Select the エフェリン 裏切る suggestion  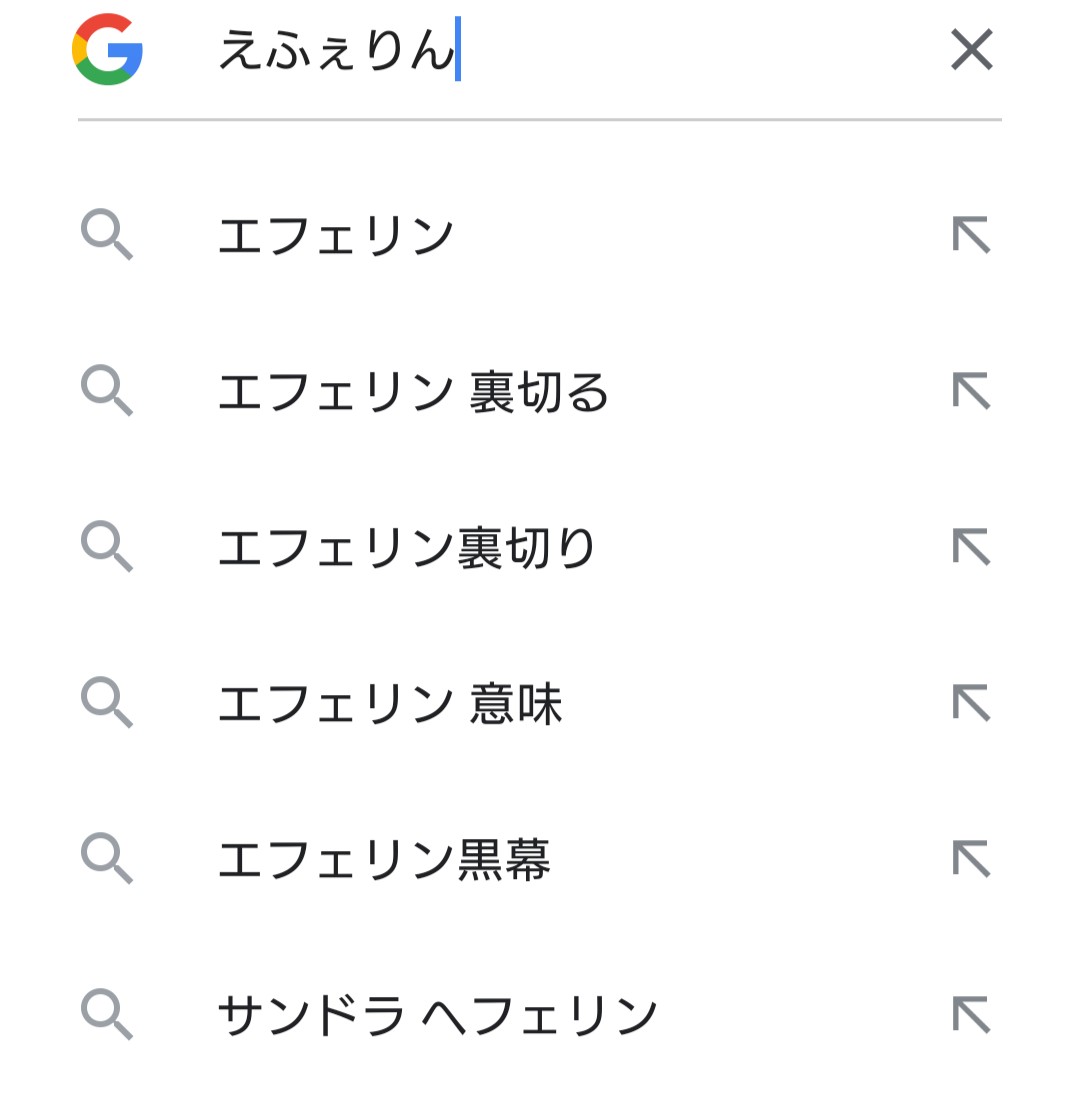point(413,392)
